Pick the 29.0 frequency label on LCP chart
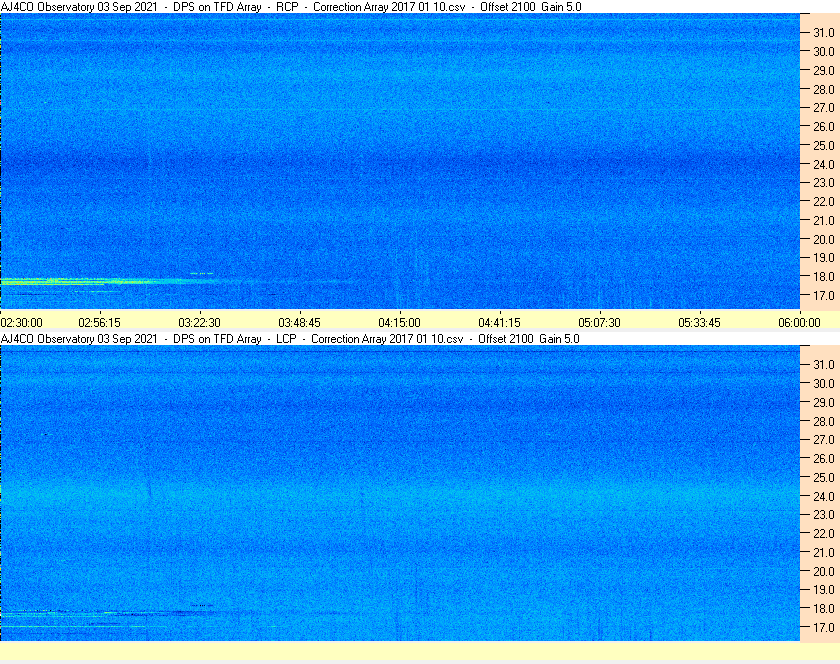The height and width of the screenshot is (664, 840). click(824, 402)
